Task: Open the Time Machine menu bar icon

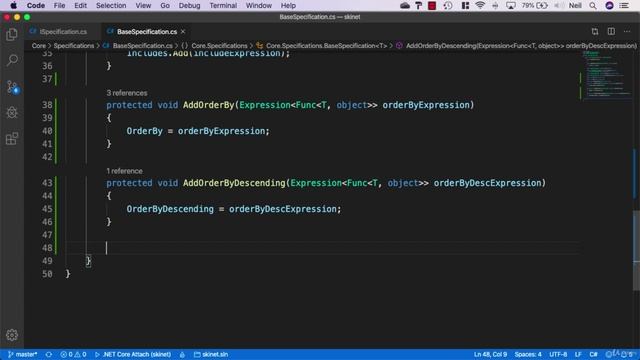Action: coord(448,5)
